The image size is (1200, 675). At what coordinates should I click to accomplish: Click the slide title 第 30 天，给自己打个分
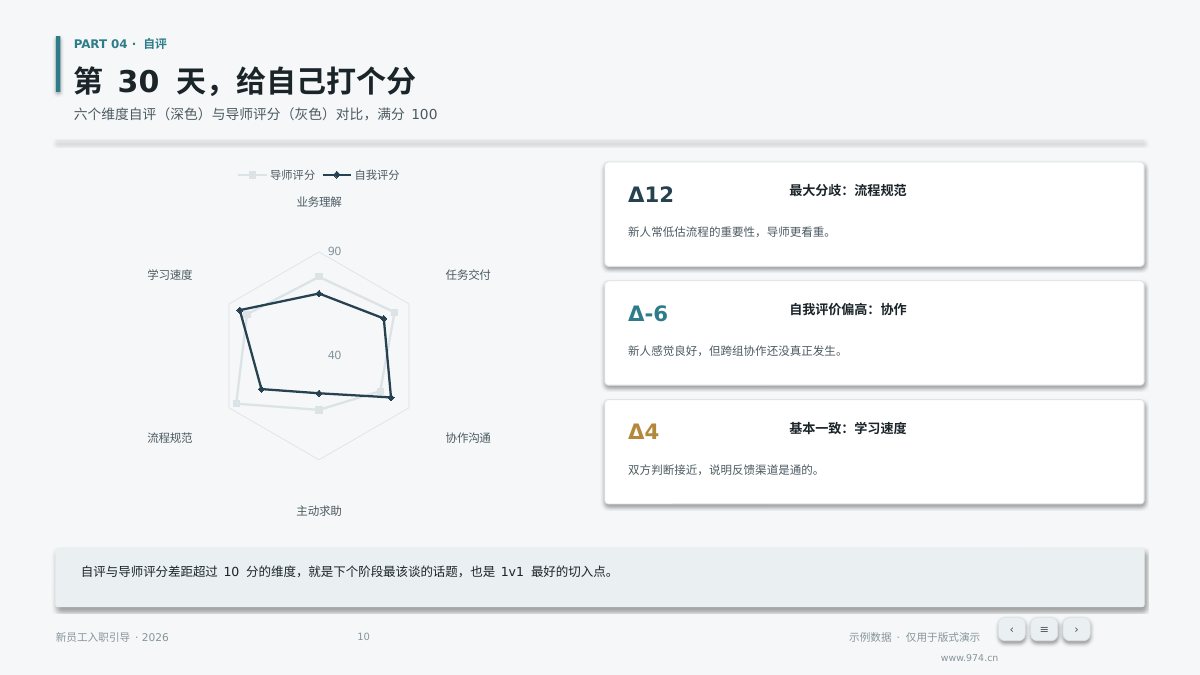click(245, 81)
